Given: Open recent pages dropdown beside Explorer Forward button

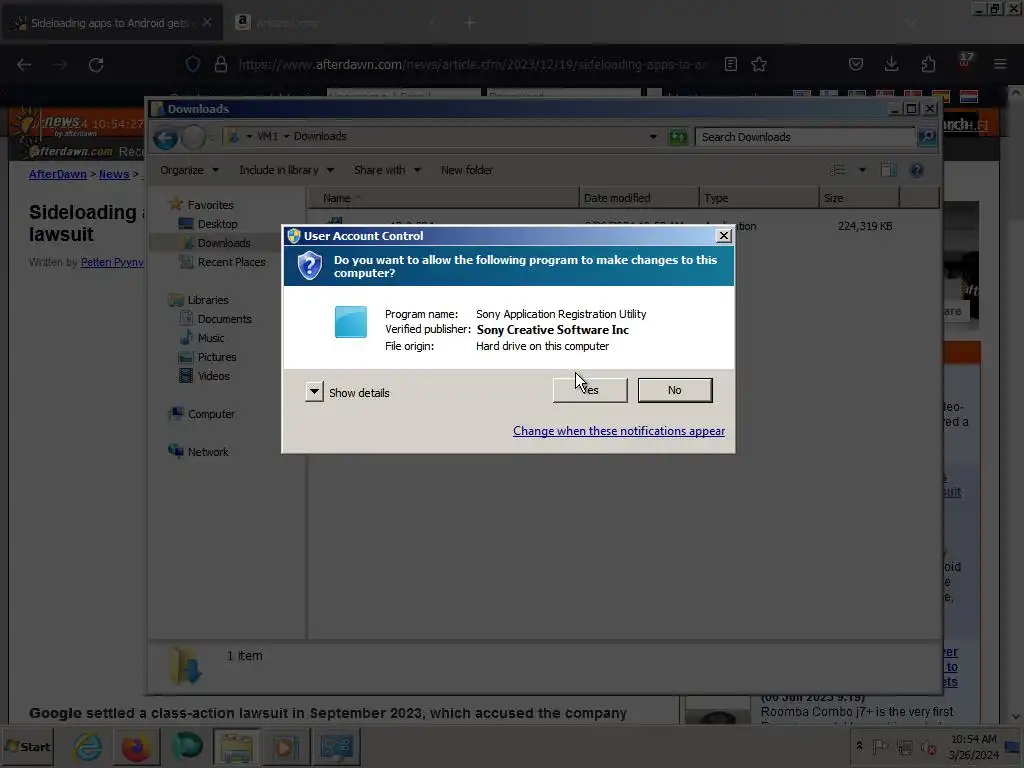Looking at the screenshot, I should 211,138.
